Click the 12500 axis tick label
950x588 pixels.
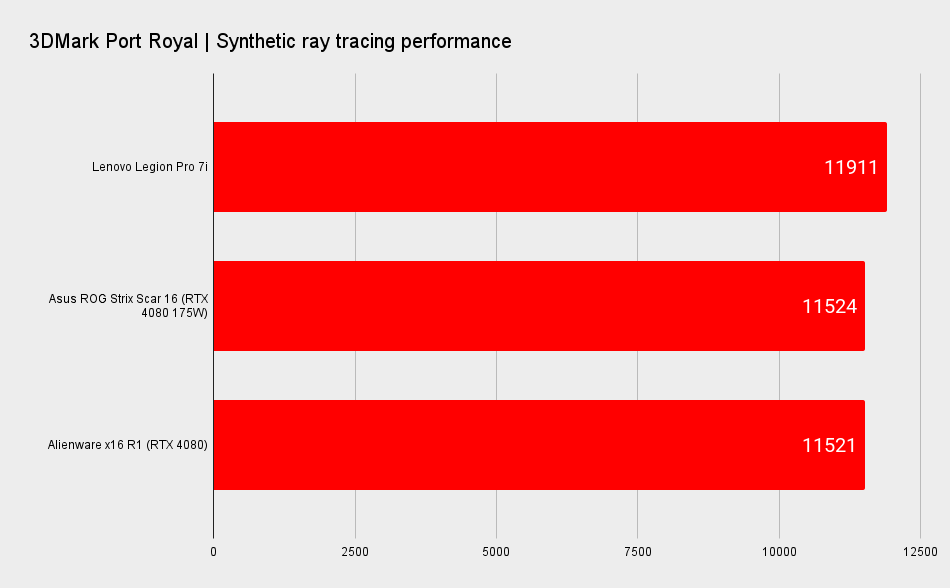tap(920, 552)
